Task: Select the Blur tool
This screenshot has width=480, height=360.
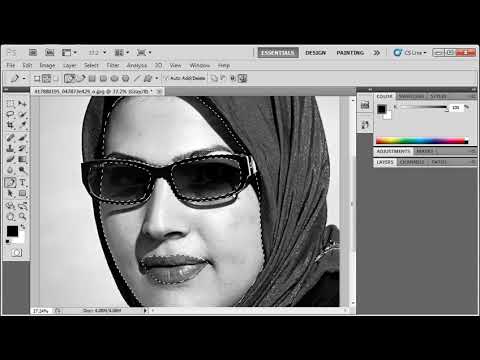Action: pos(10,170)
